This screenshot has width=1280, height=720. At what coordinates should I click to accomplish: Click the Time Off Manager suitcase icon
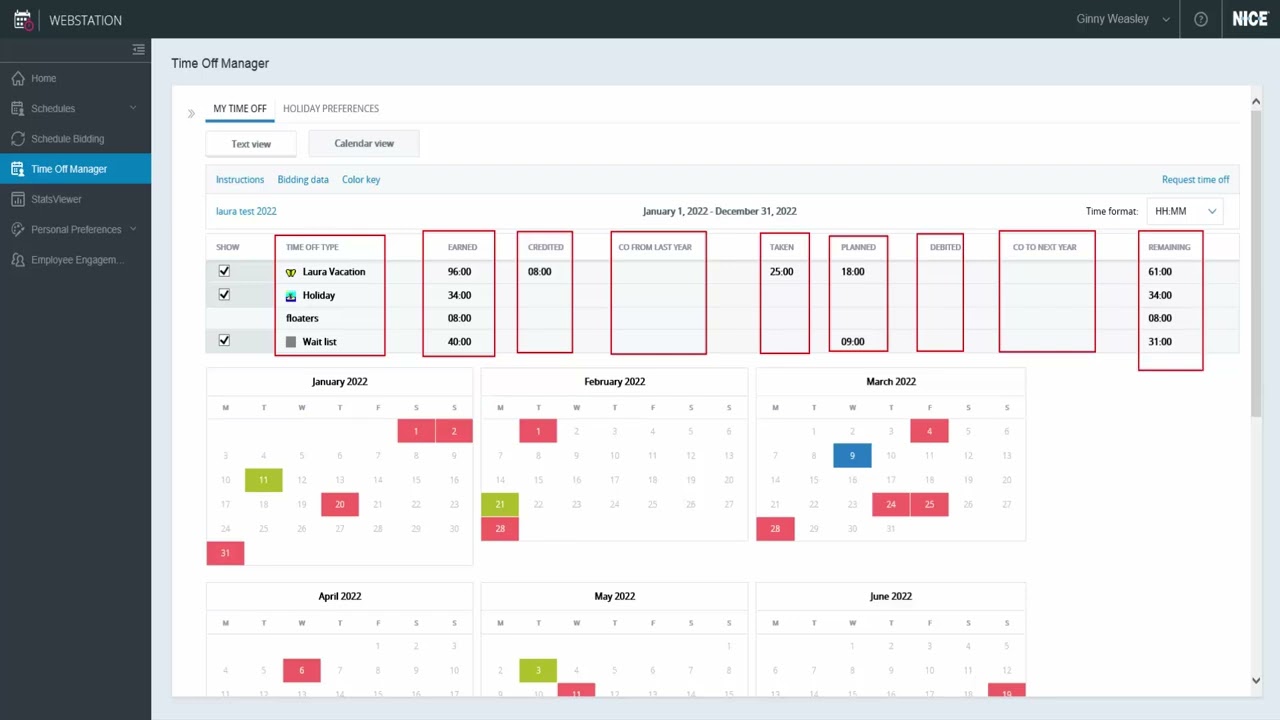pyautogui.click(x=18, y=169)
